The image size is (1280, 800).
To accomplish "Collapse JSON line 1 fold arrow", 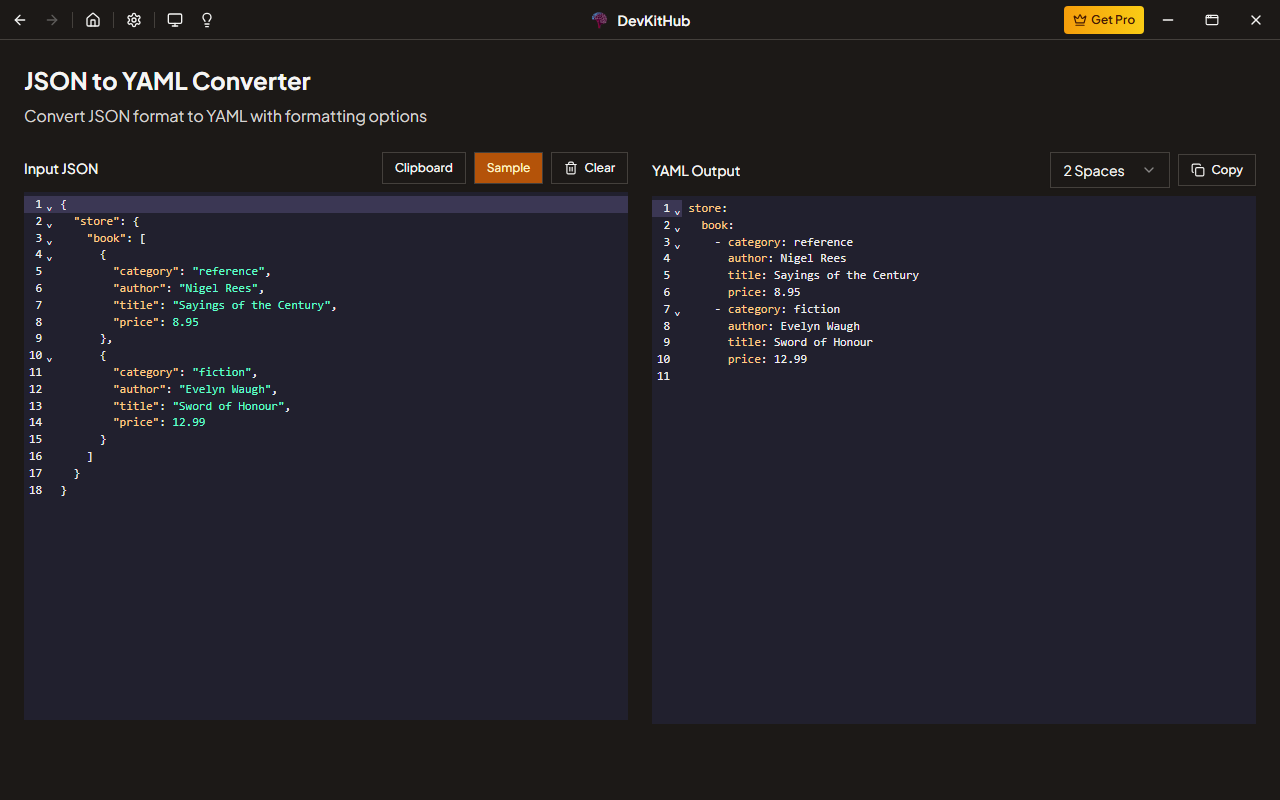I will (49, 207).
